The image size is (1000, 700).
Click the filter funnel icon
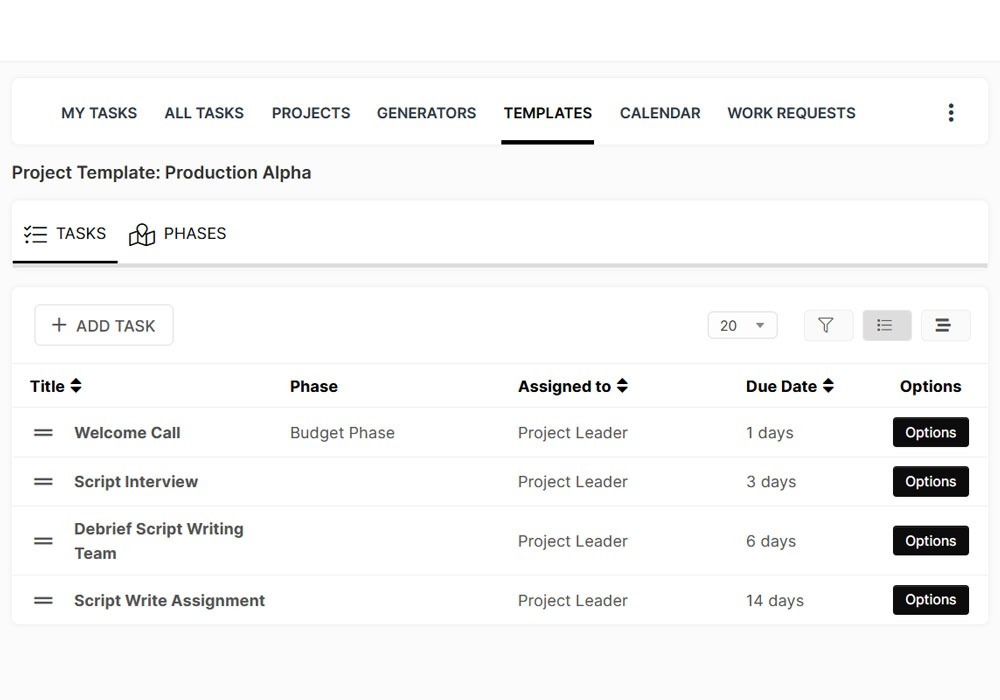click(827, 325)
